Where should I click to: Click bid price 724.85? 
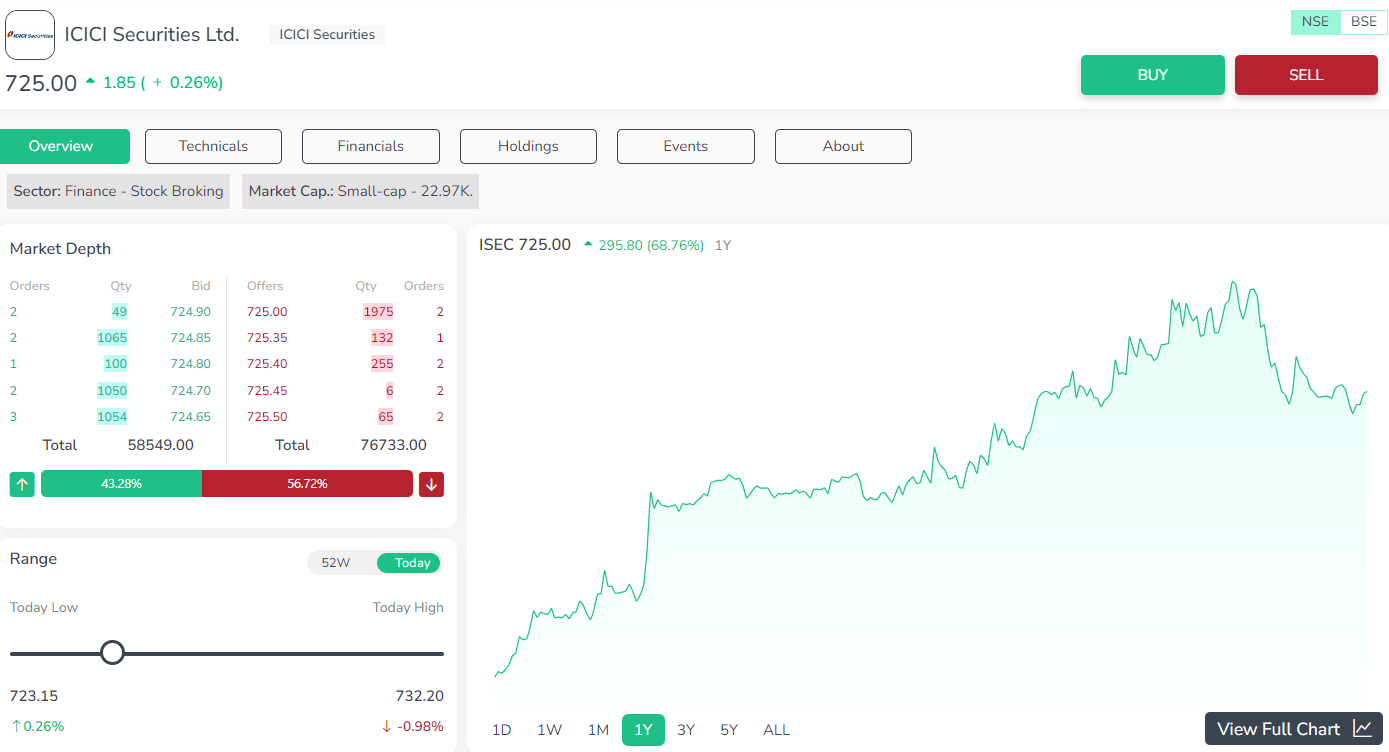pyautogui.click(x=190, y=338)
